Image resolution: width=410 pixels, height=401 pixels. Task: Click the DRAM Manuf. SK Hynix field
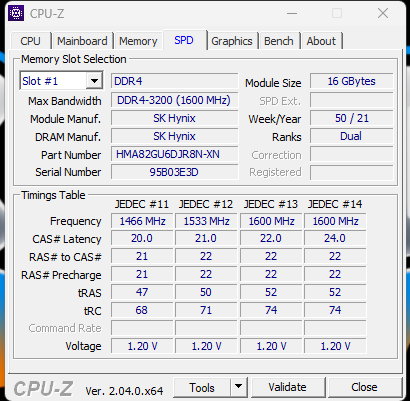click(174, 136)
